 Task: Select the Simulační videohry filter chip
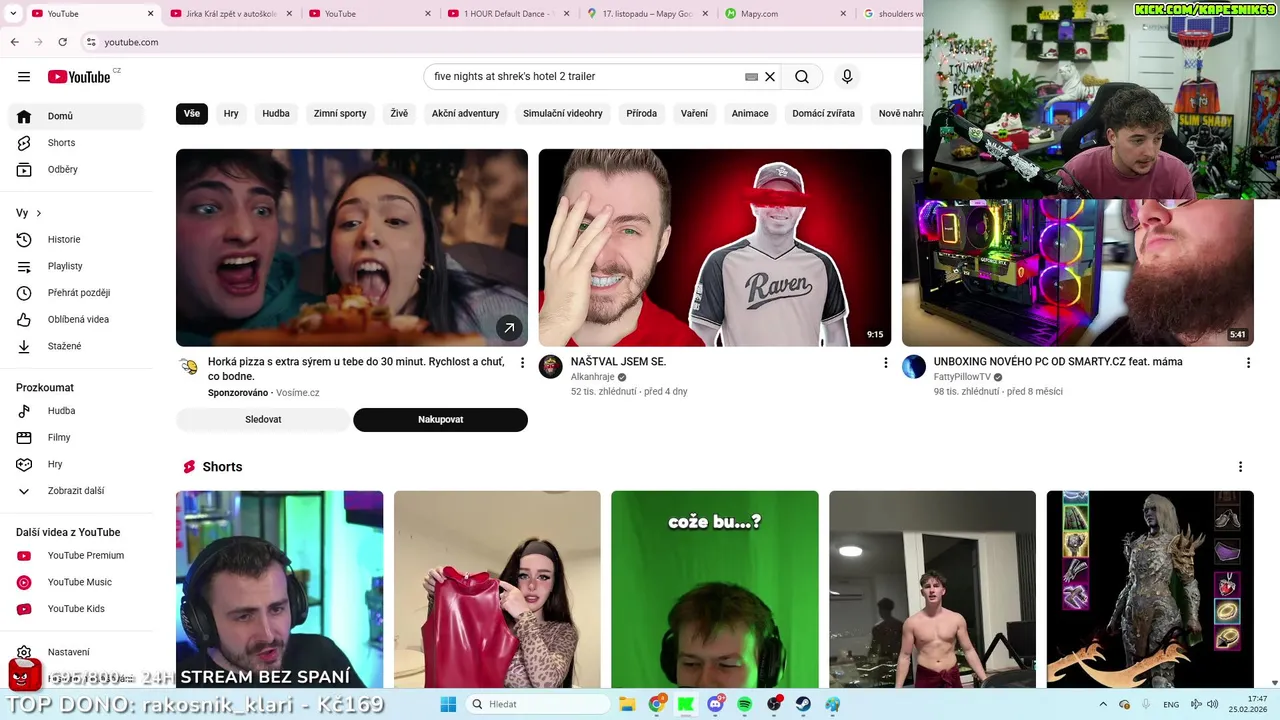coord(563,114)
